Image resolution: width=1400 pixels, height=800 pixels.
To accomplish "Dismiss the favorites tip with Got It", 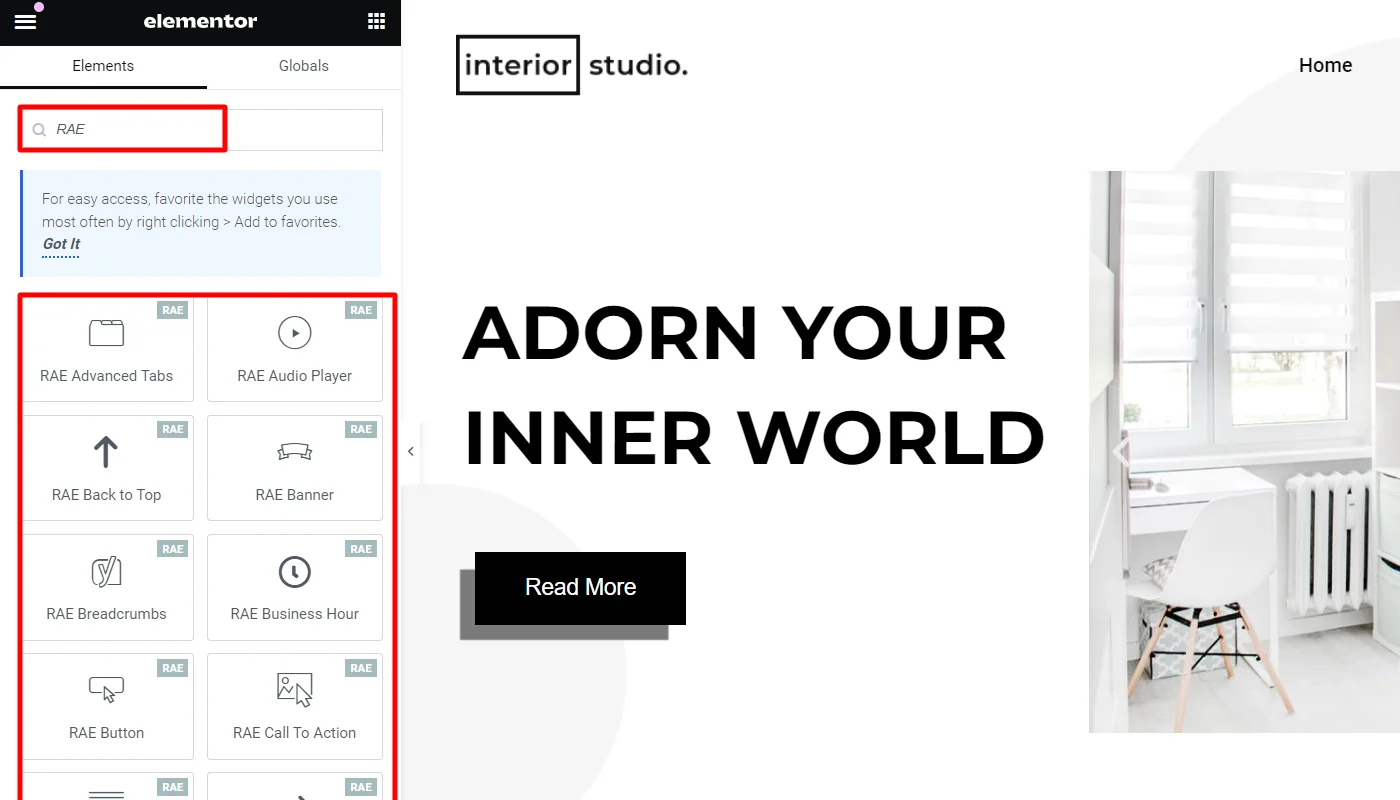I will click(61, 244).
